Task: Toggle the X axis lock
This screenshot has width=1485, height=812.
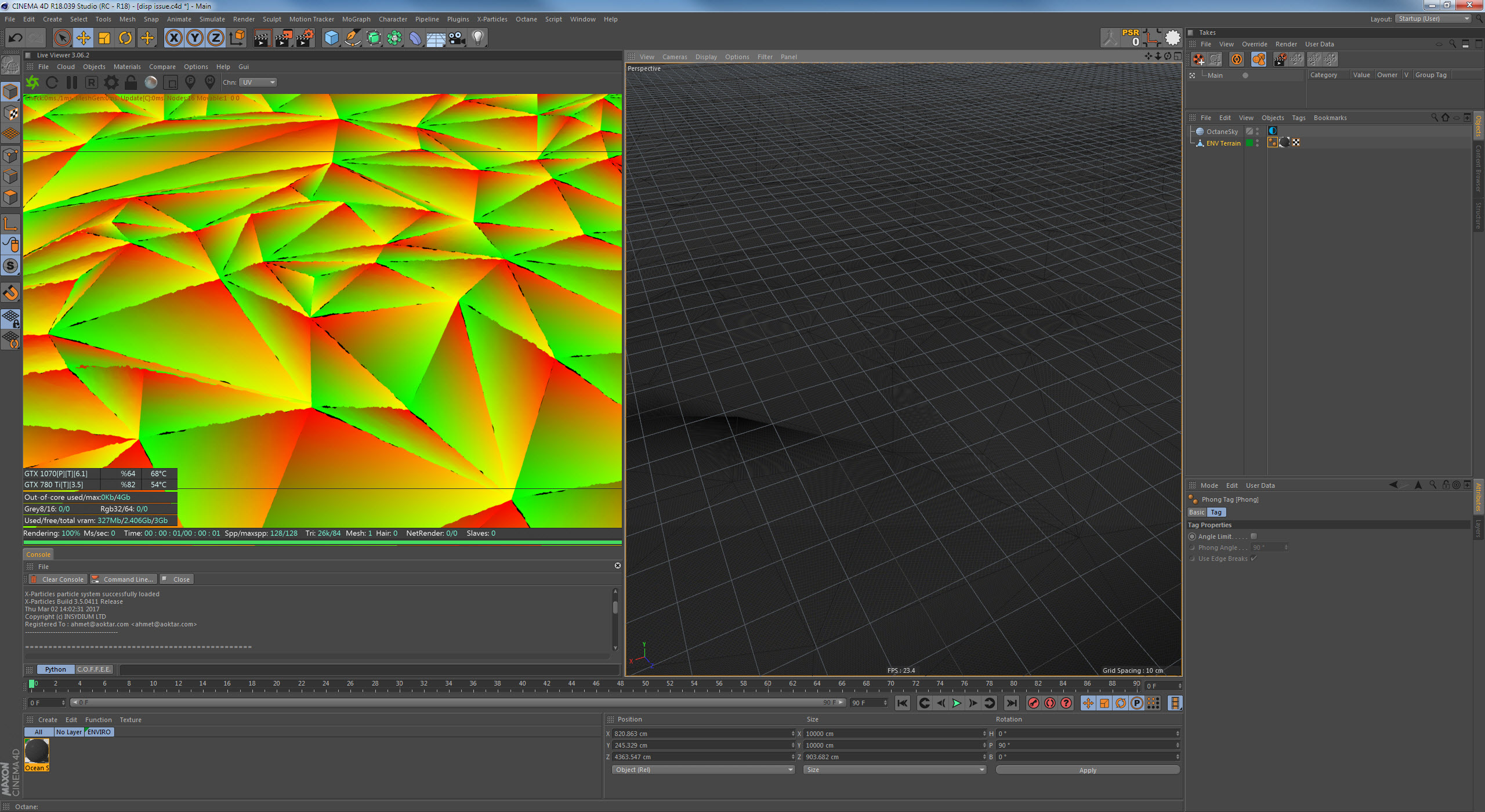Action: pyautogui.click(x=173, y=38)
